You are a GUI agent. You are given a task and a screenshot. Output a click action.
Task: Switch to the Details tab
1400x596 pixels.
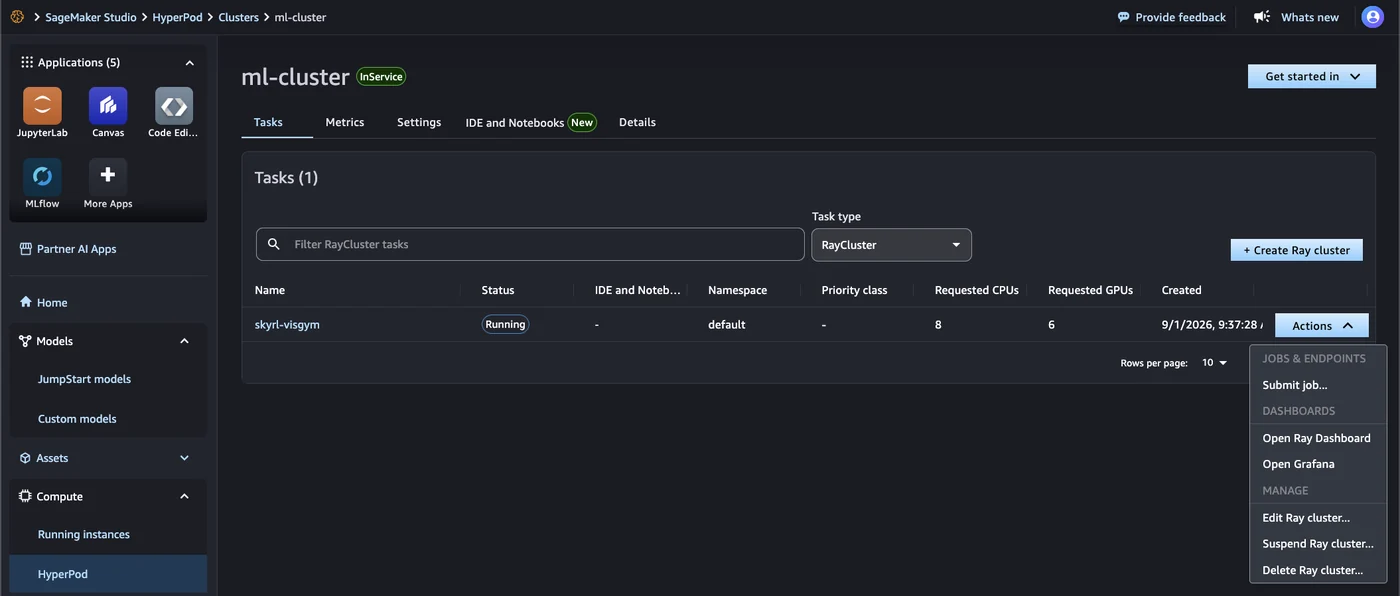637,122
